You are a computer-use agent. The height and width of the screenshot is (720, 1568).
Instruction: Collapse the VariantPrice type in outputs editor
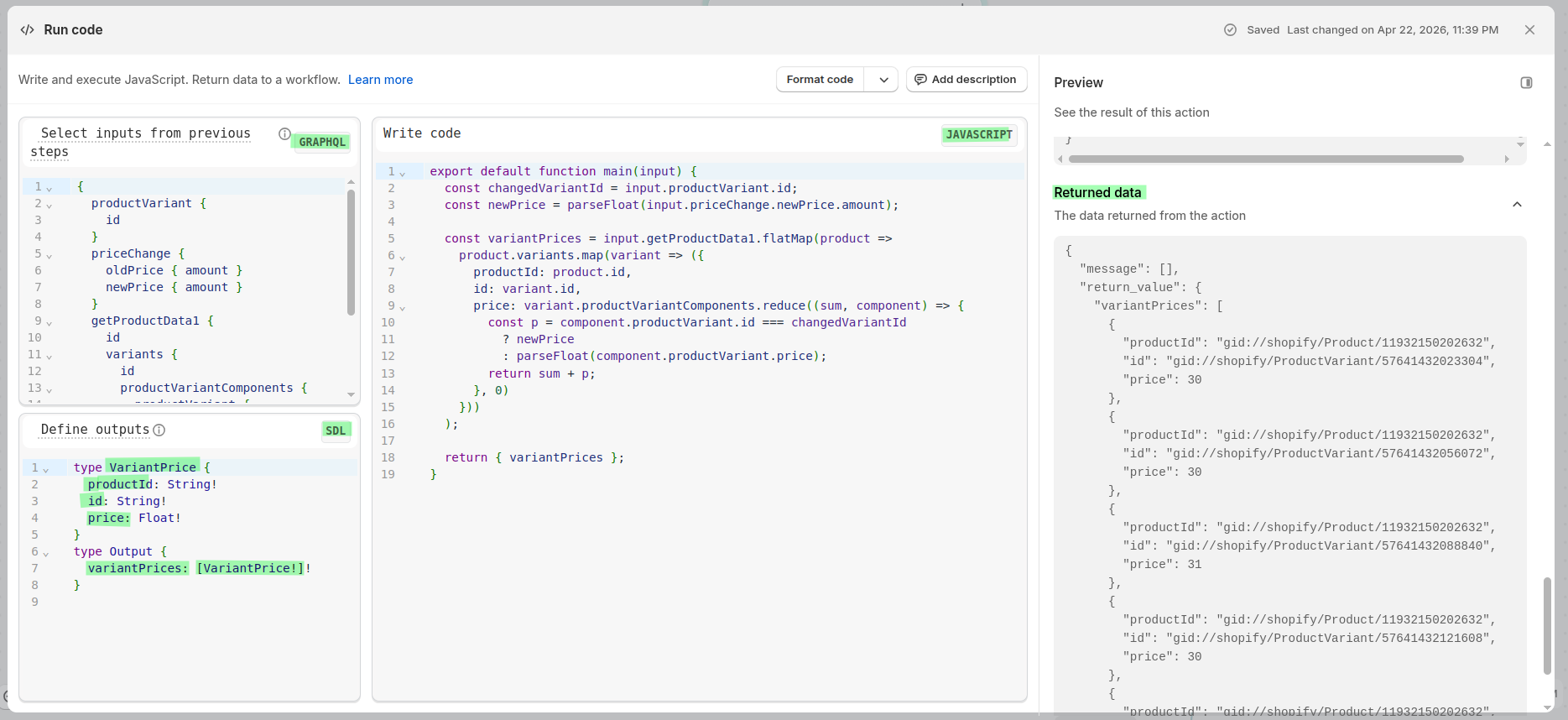pos(46,469)
